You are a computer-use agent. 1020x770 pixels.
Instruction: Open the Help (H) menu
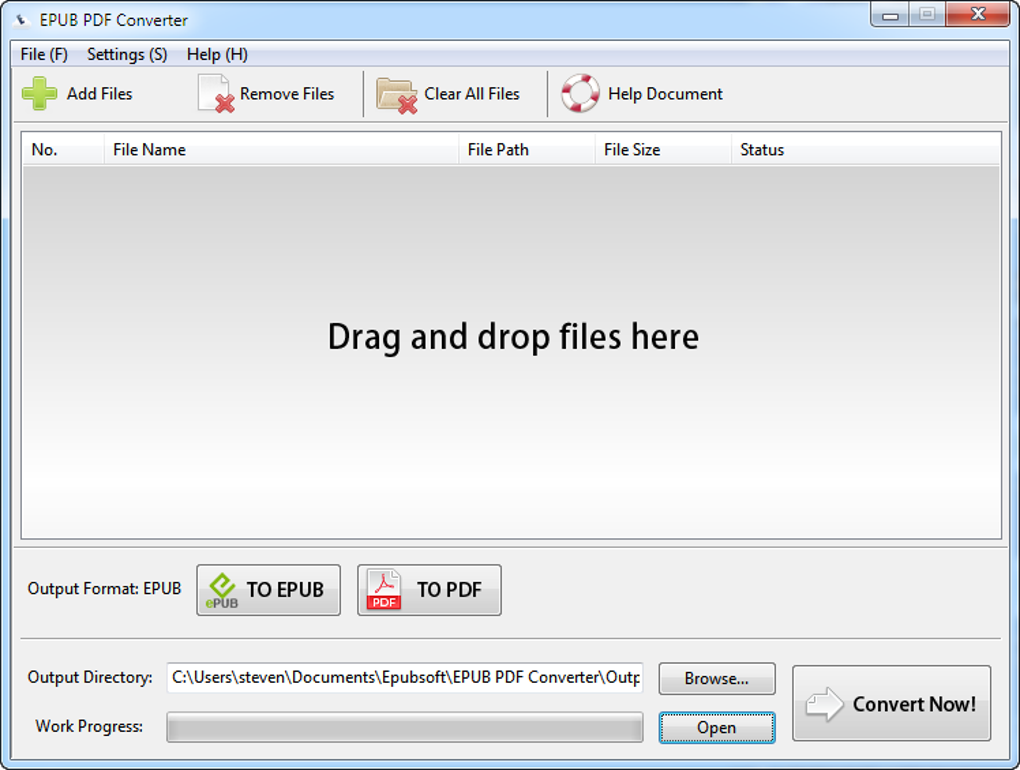(217, 55)
